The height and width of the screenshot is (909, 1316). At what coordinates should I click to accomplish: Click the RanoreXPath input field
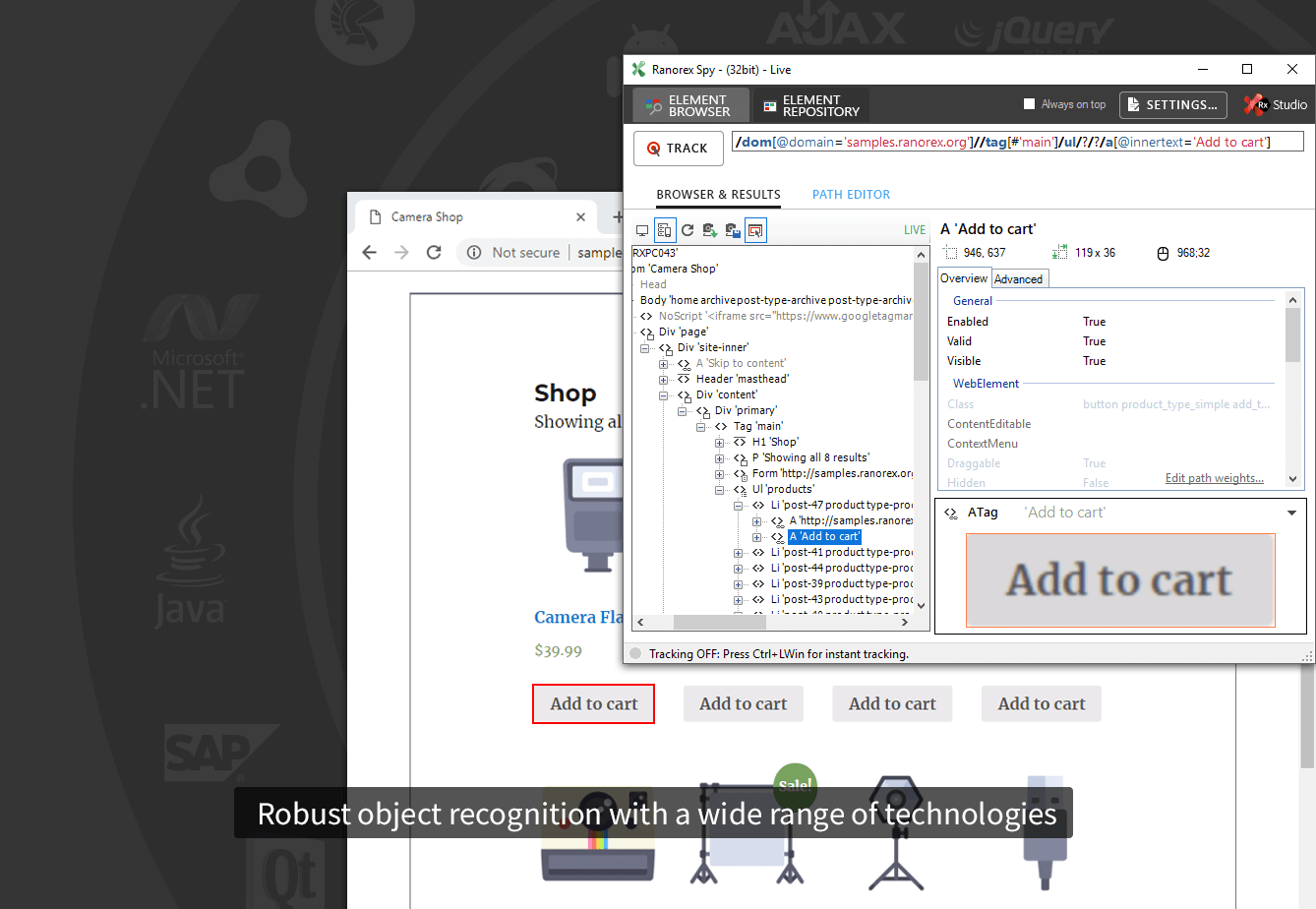(1018, 142)
